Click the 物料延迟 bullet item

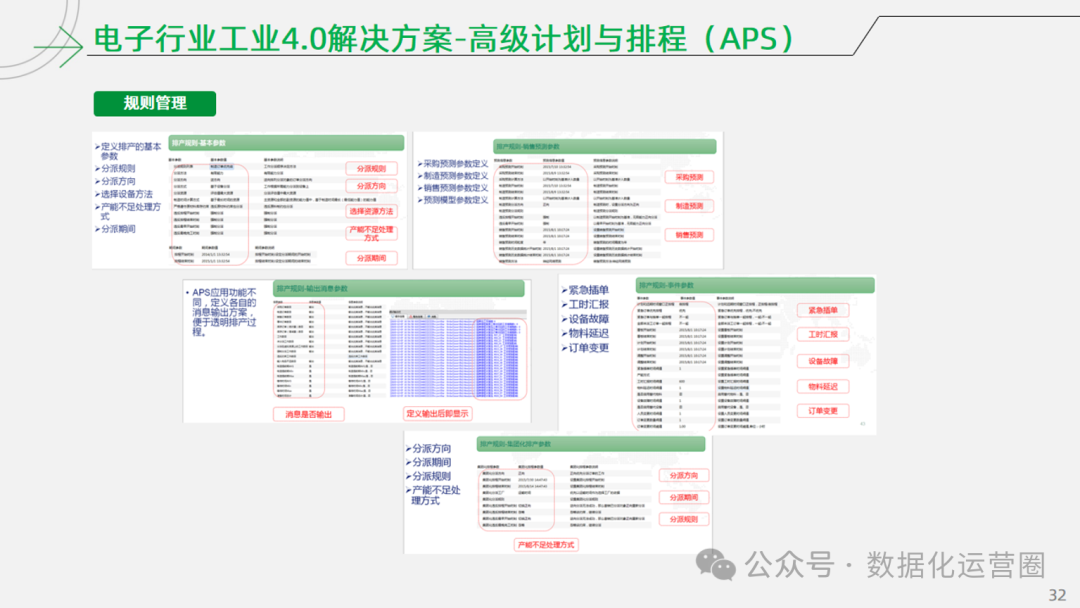[586, 333]
